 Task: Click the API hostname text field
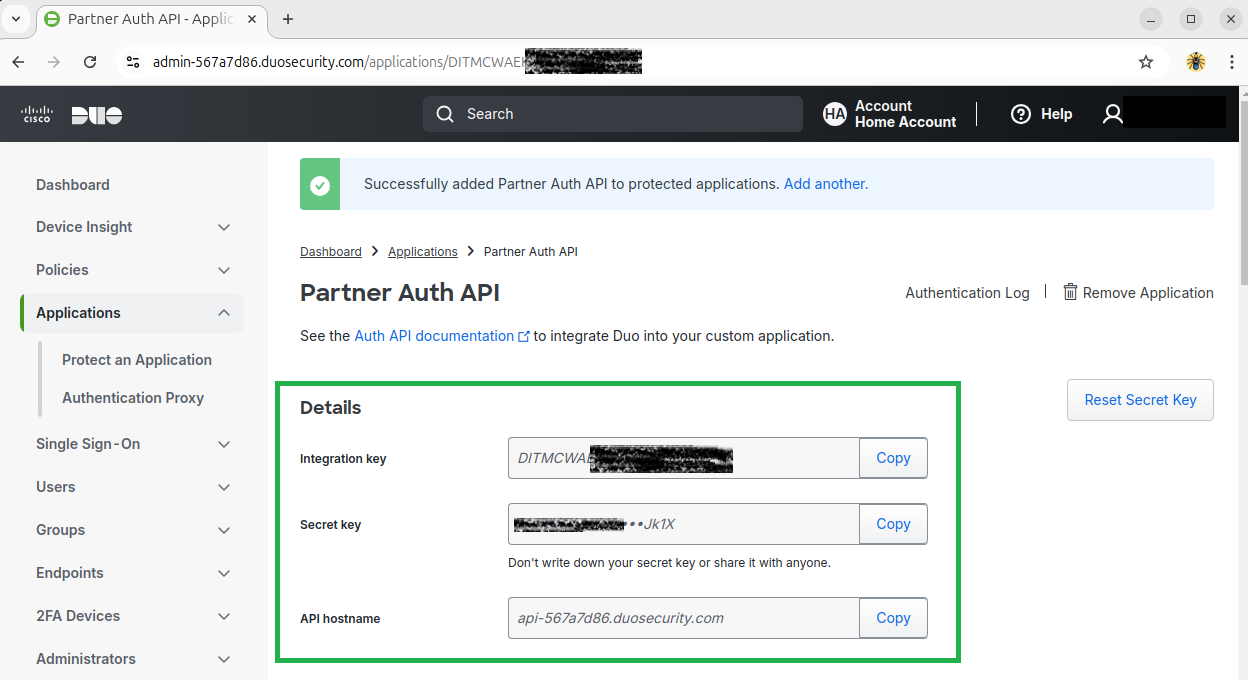[x=683, y=618]
